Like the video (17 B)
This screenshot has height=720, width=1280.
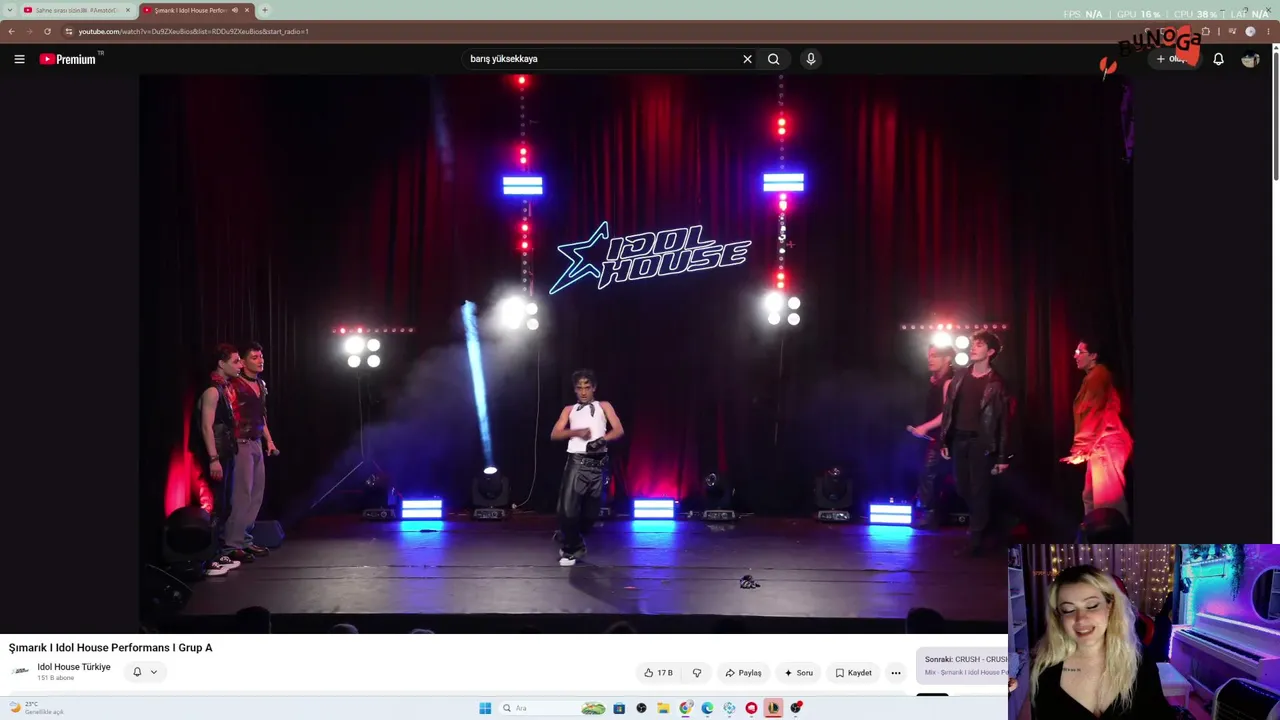658,673
